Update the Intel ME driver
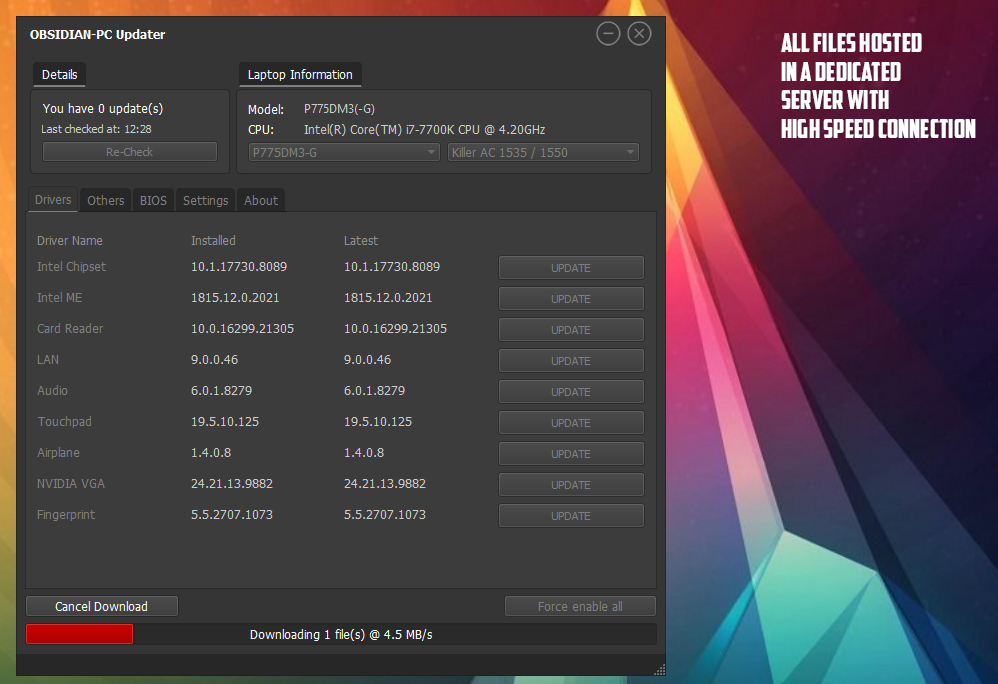 click(571, 299)
